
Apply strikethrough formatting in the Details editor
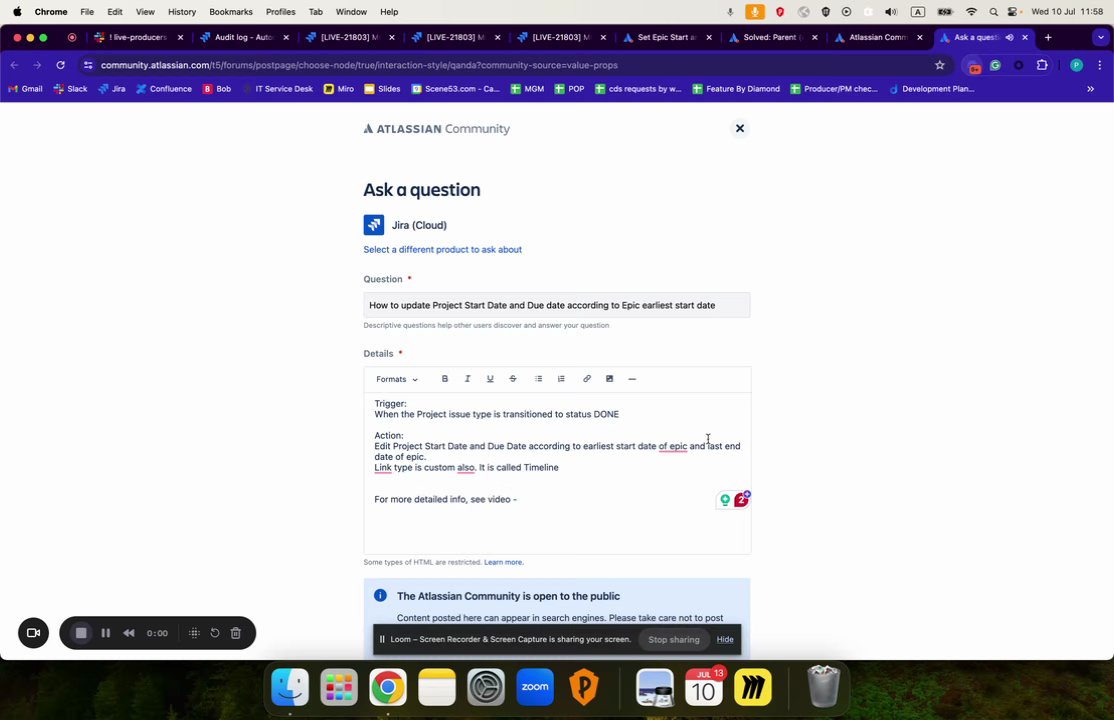tap(513, 379)
